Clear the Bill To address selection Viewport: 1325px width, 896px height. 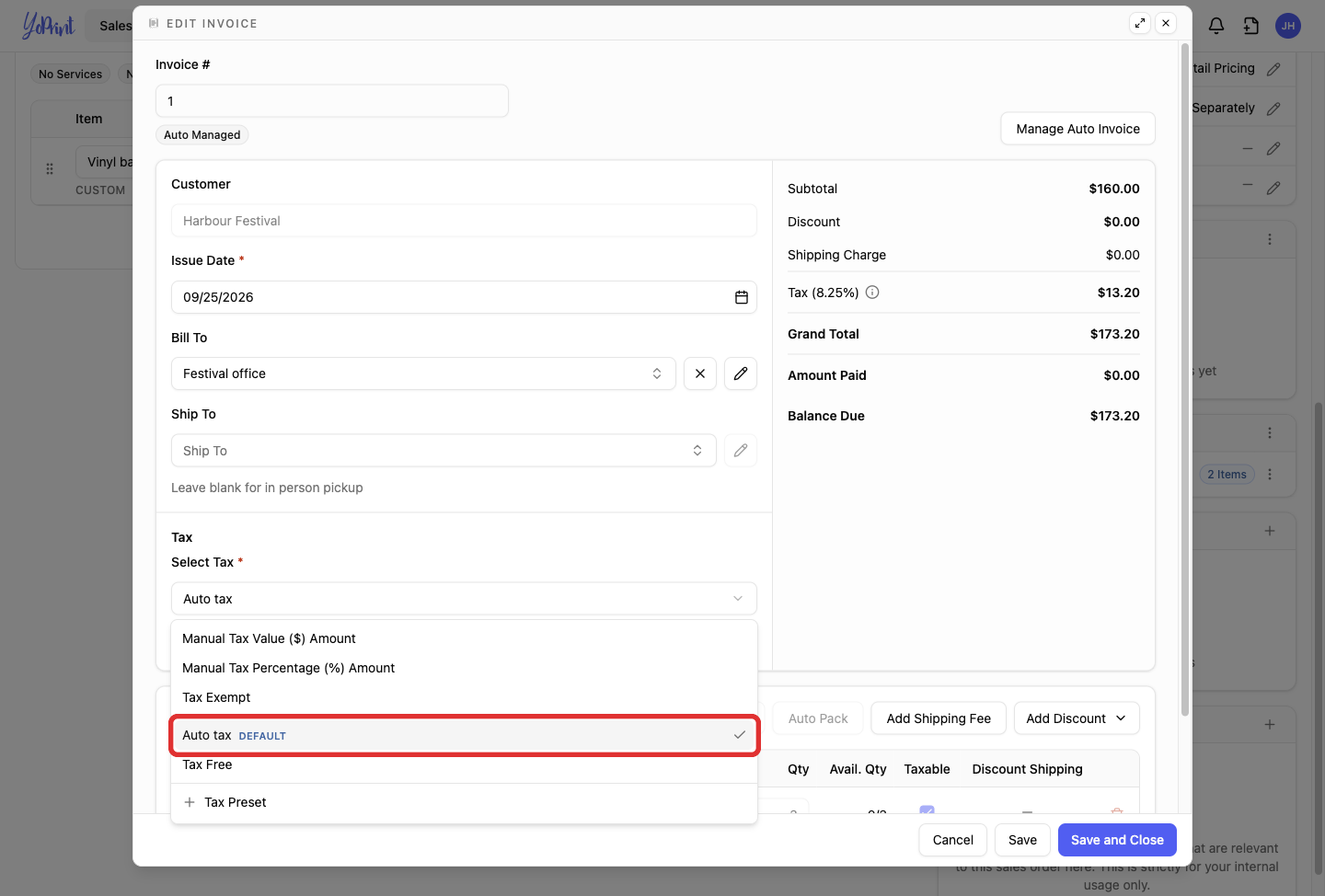click(x=700, y=373)
